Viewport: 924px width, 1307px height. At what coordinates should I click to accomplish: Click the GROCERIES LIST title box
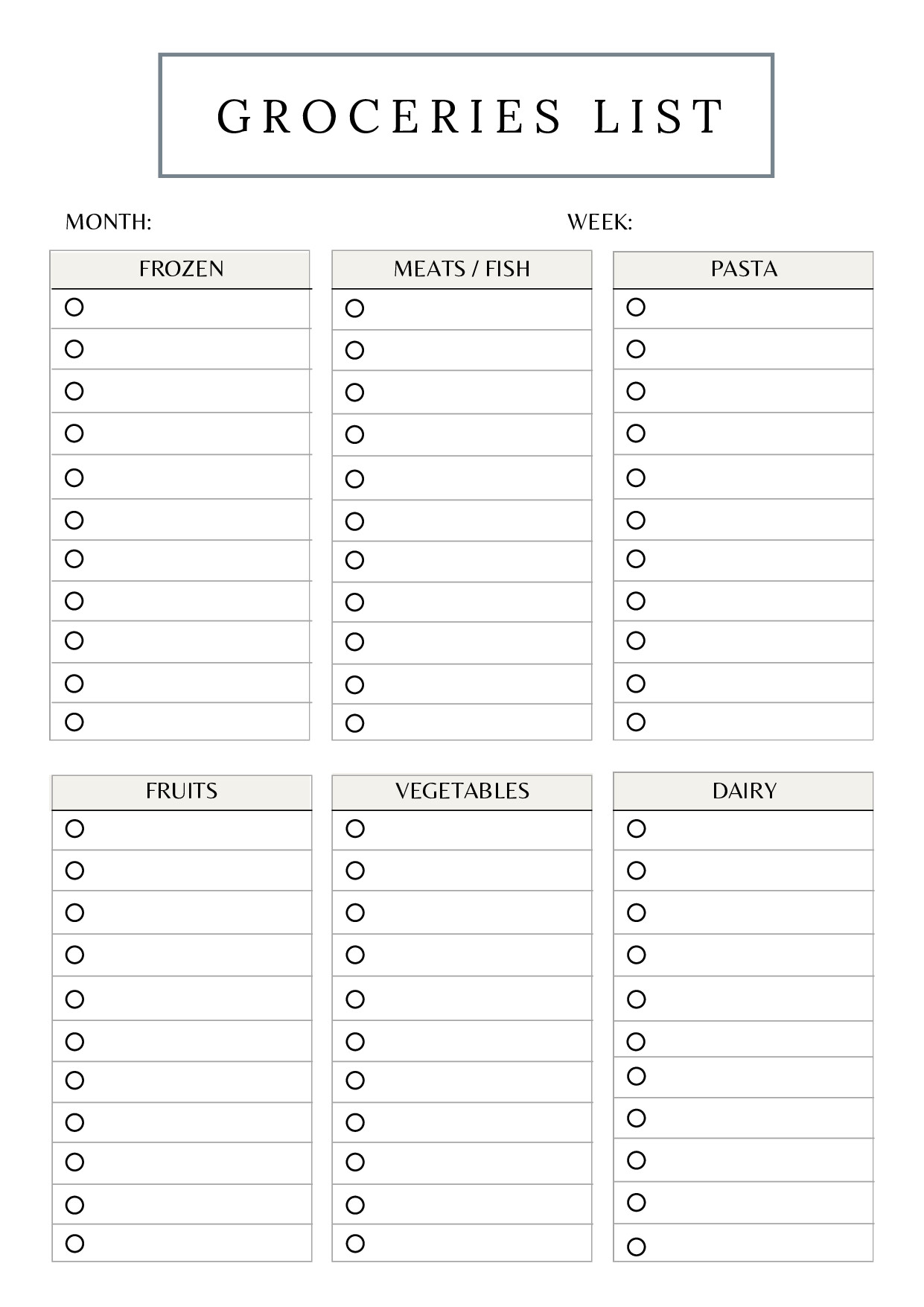click(466, 115)
